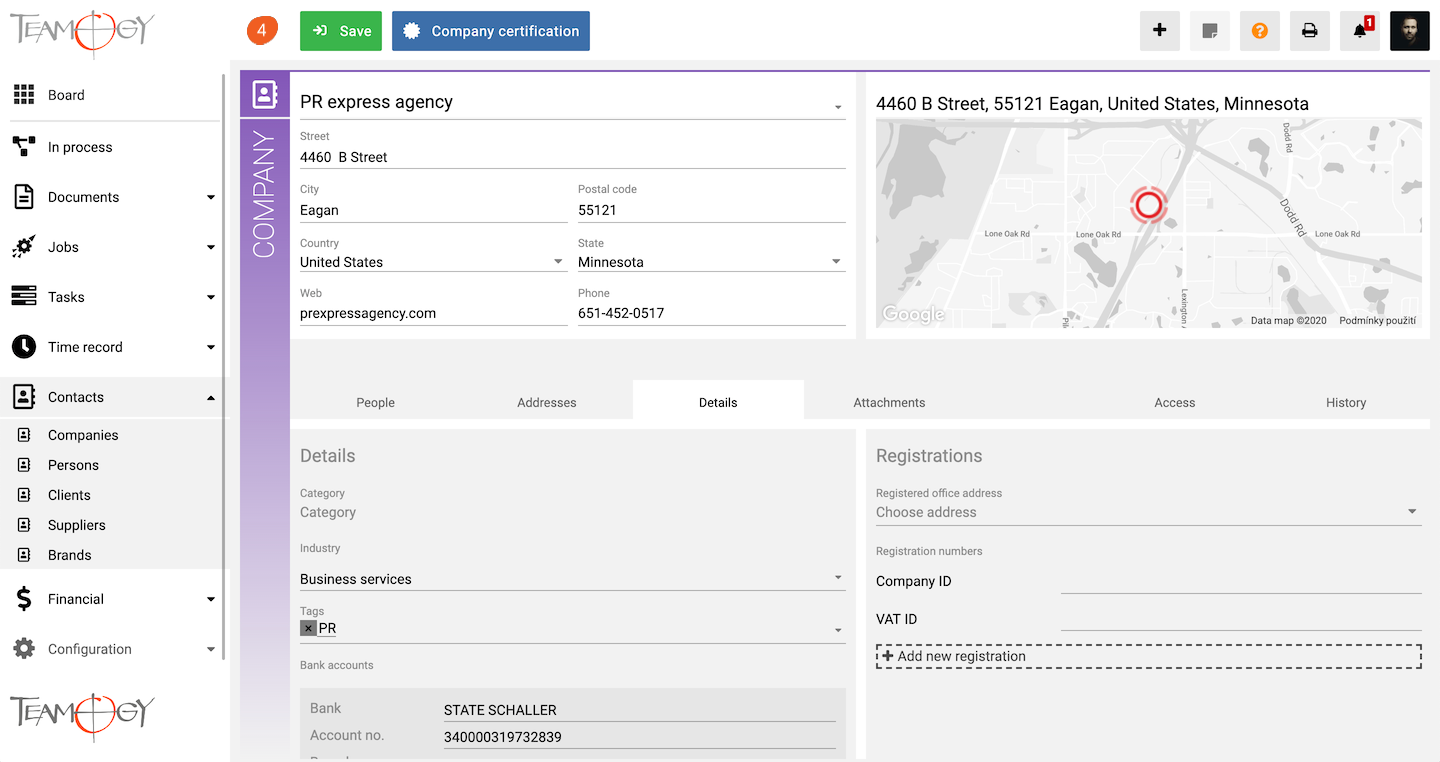
Task: Click the orange number 4 badge
Action: (262, 31)
